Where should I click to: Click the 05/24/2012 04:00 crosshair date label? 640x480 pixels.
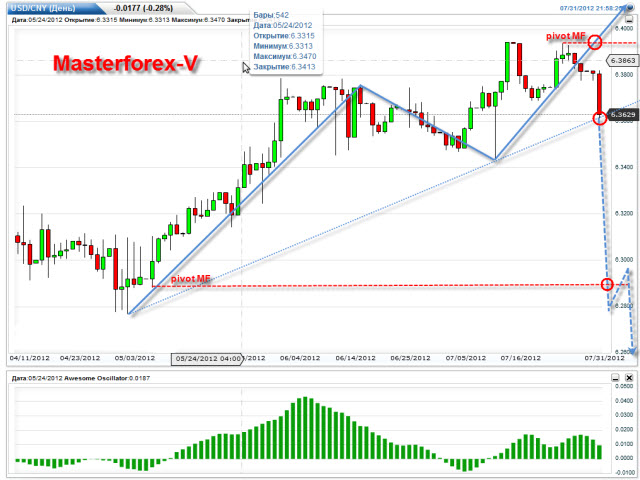click(x=207, y=359)
